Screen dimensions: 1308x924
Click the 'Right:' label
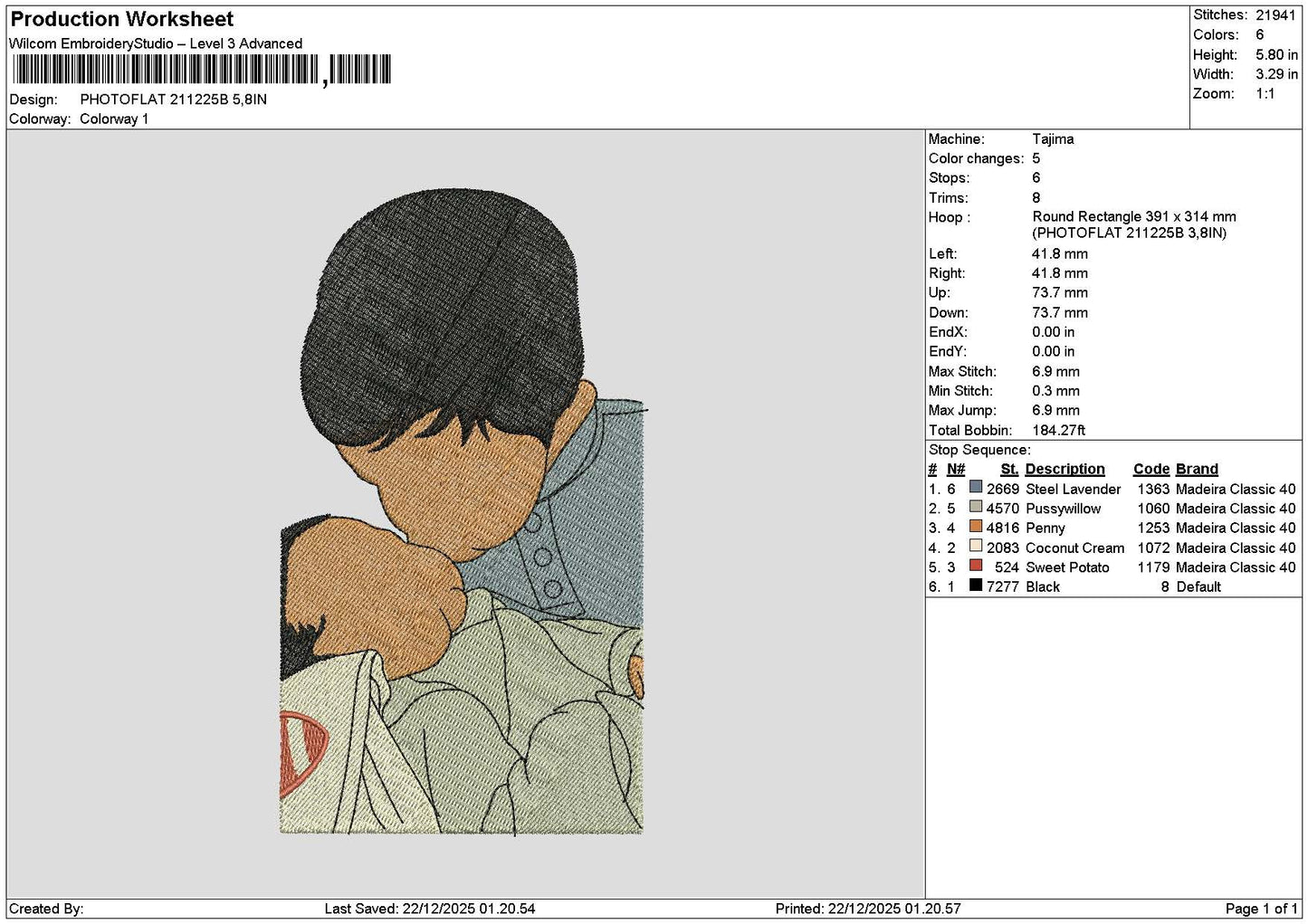947,273
